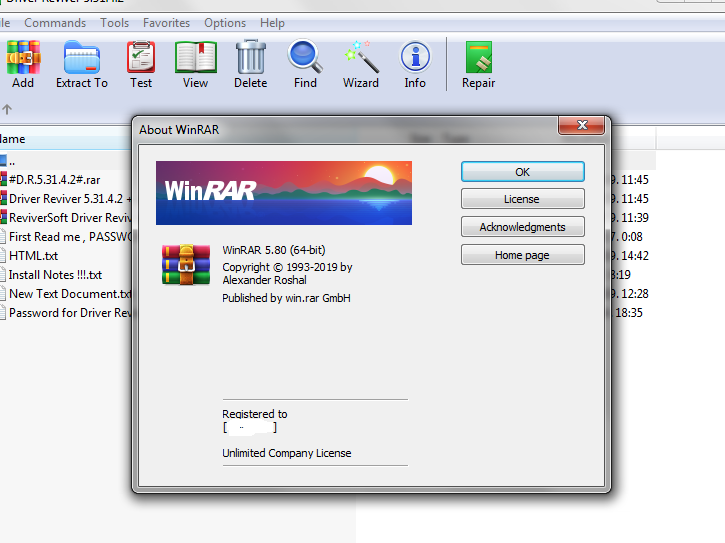The width and height of the screenshot is (725, 543).
Task: Click the 11:39 time value in file list
Action: tap(635, 217)
